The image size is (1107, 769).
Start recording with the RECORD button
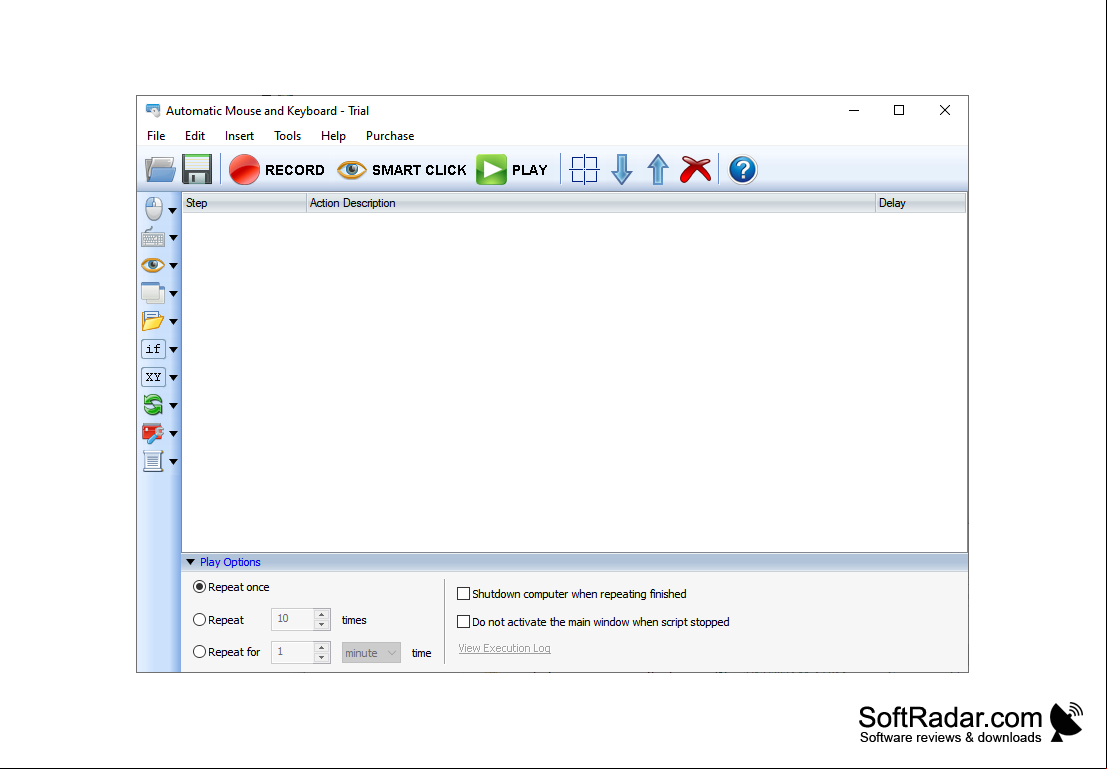[x=277, y=170]
